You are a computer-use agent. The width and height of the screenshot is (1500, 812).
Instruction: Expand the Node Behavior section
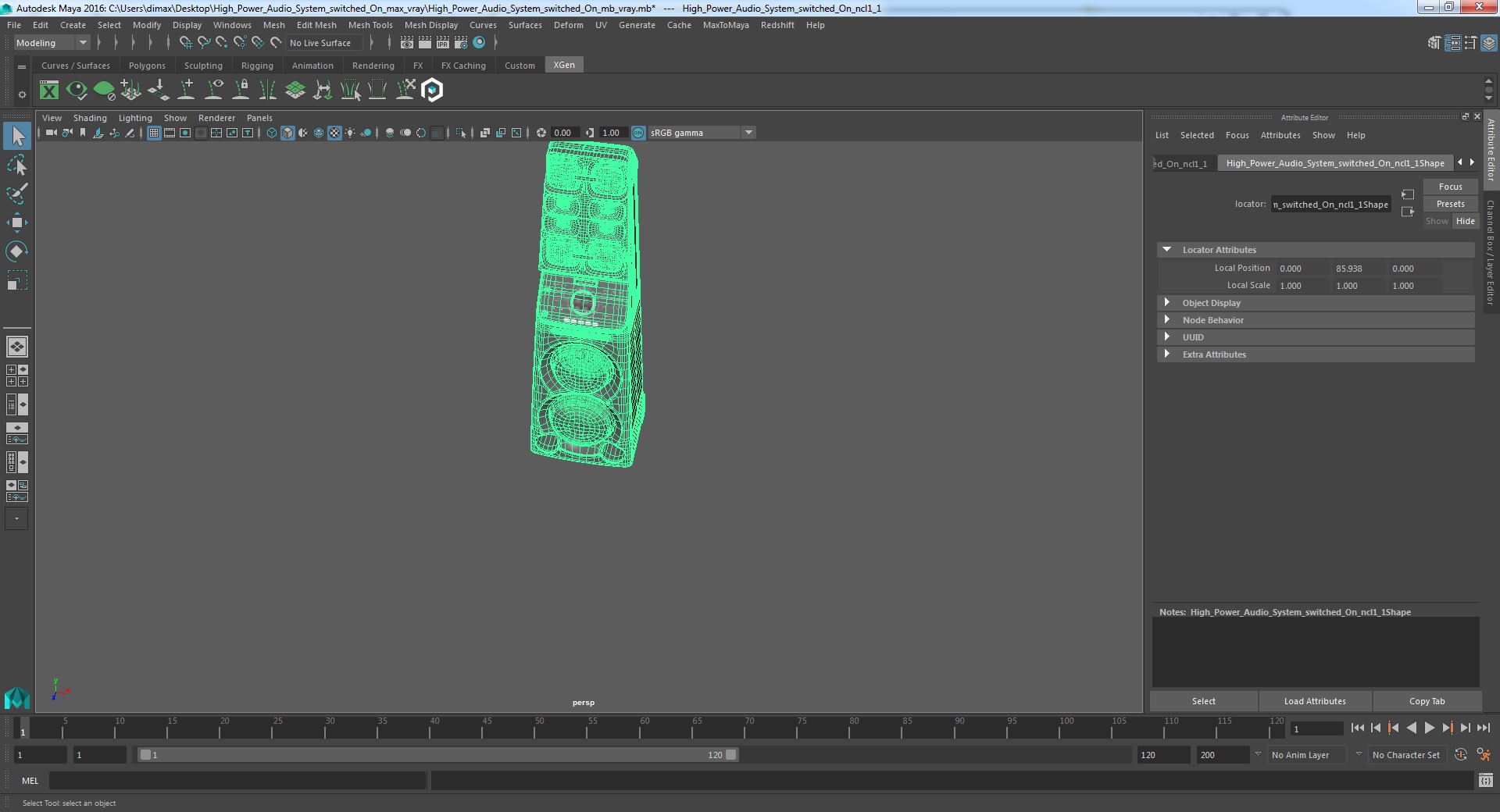(x=1166, y=320)
